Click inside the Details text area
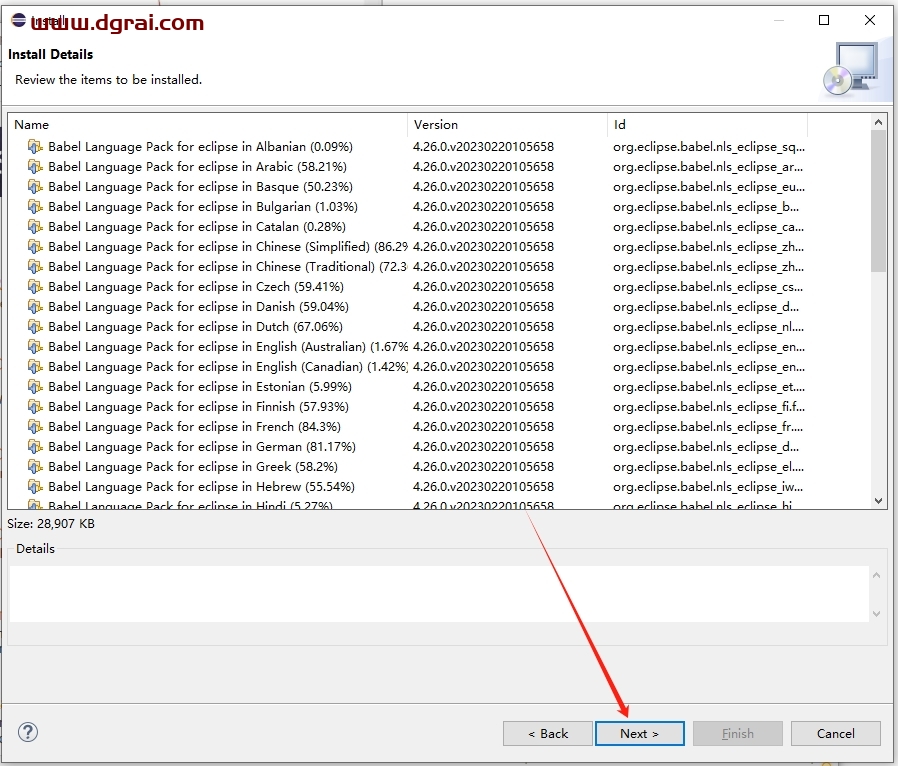Screen dimensions: 898x766 click(439, 594)
